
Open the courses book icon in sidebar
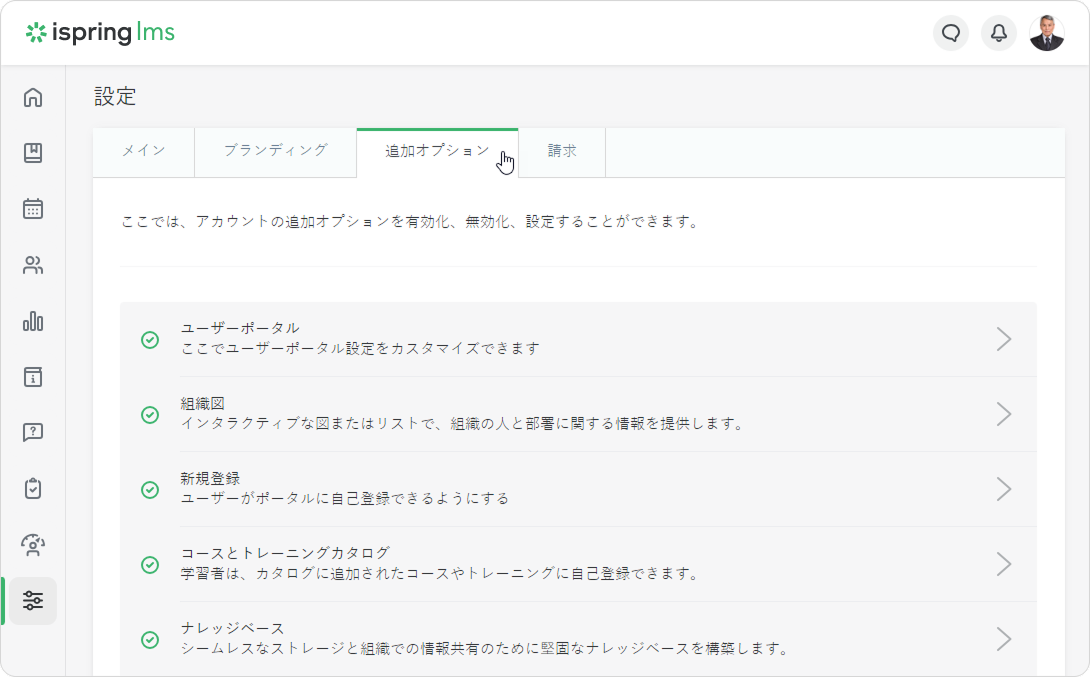click(x=33, y=153)
